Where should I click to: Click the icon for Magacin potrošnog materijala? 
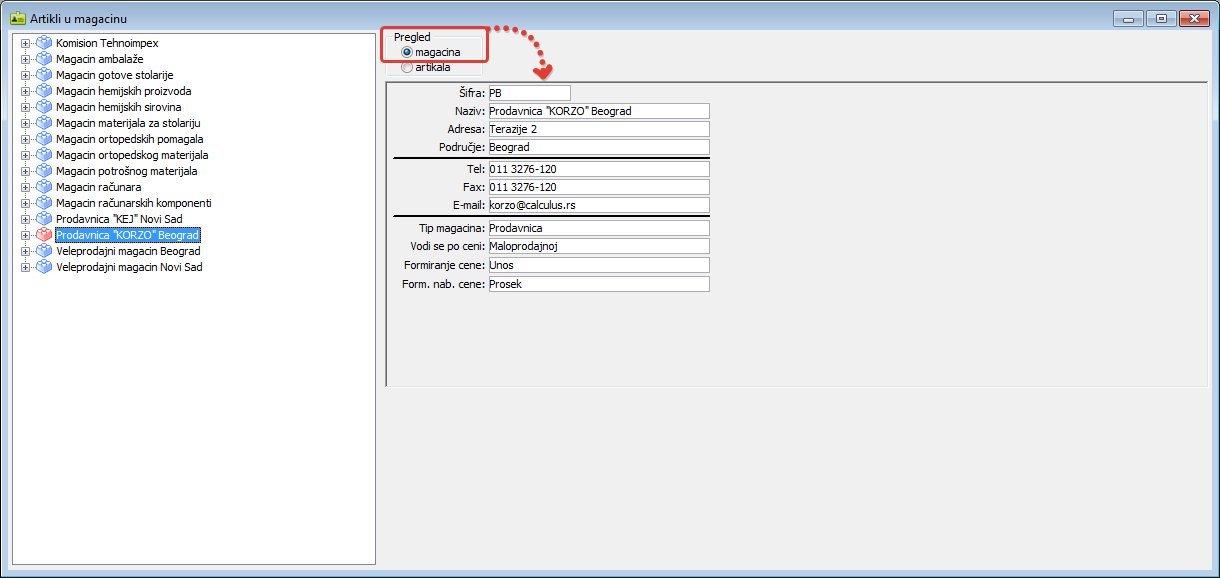tap(43, 171)
